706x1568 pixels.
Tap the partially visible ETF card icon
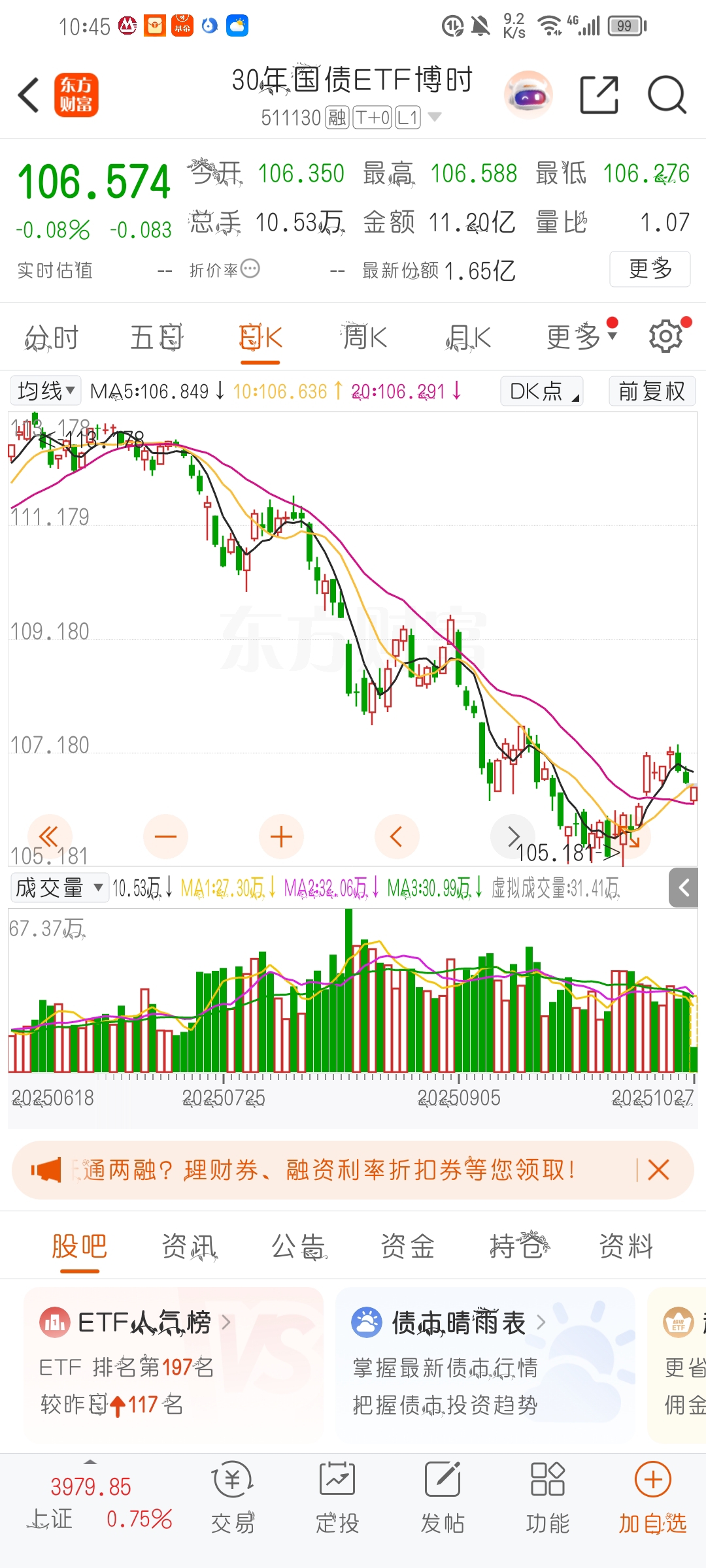click(x=678, y=1323)
